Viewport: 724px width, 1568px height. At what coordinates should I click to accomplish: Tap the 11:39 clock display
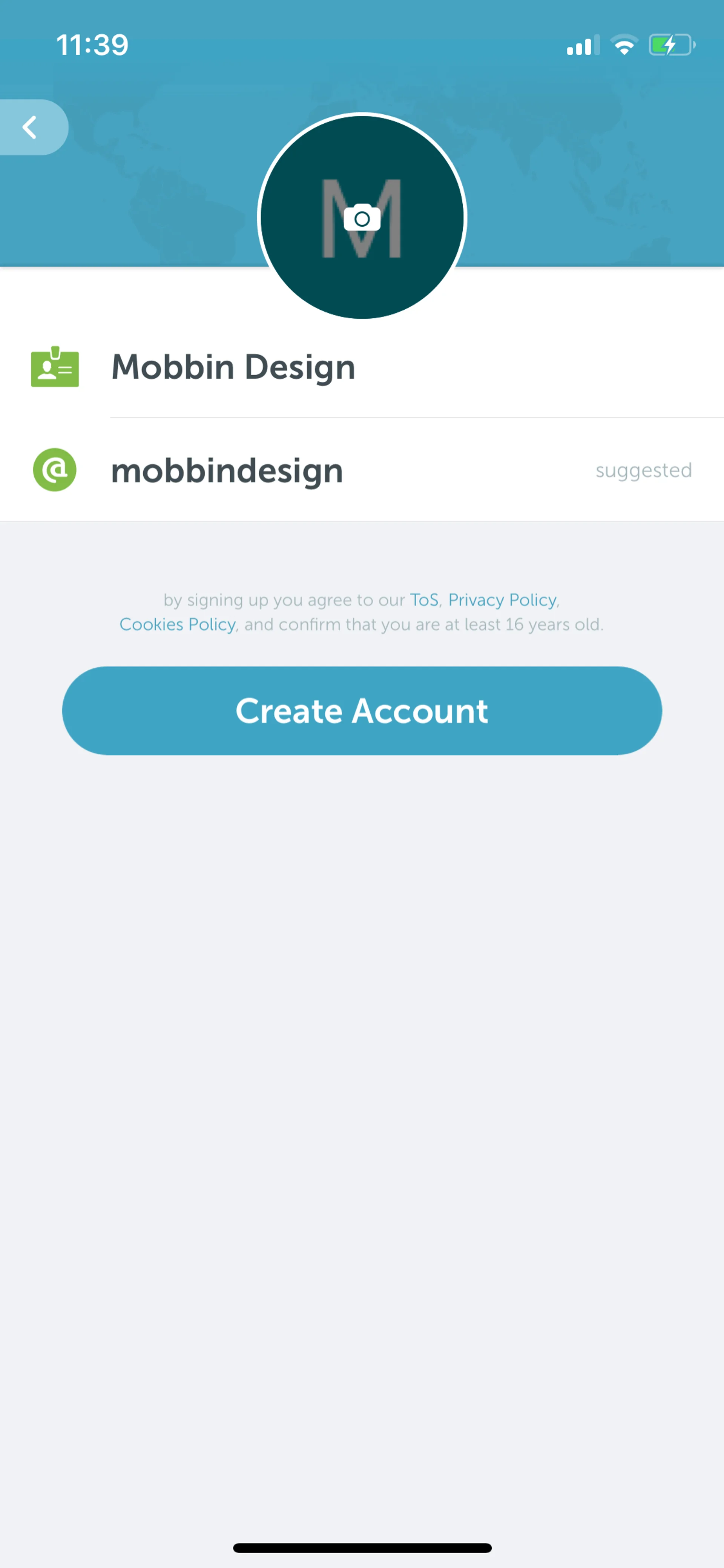92,45
